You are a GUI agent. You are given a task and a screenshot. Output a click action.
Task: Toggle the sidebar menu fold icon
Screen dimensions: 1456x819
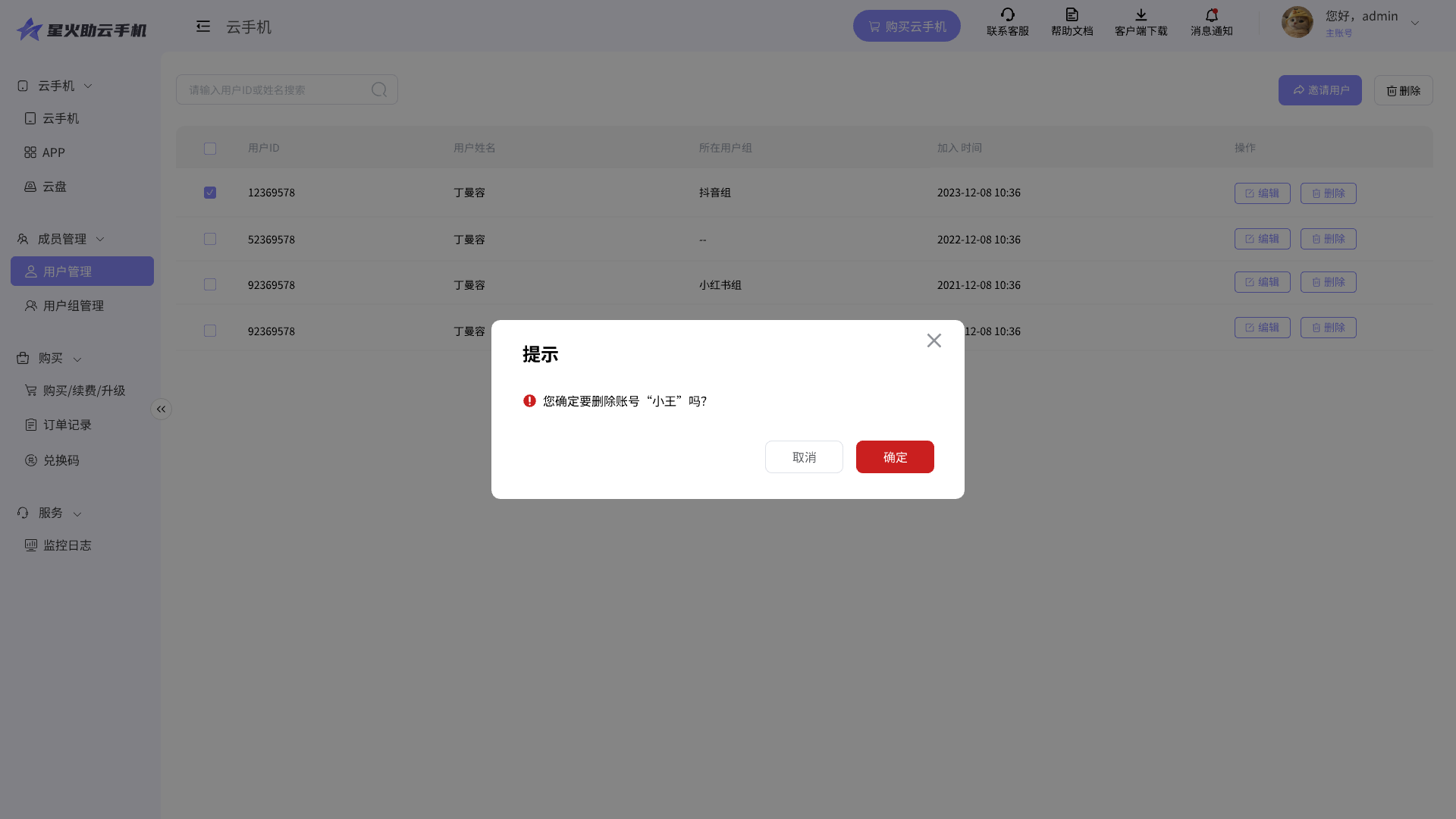click(202, 27)
